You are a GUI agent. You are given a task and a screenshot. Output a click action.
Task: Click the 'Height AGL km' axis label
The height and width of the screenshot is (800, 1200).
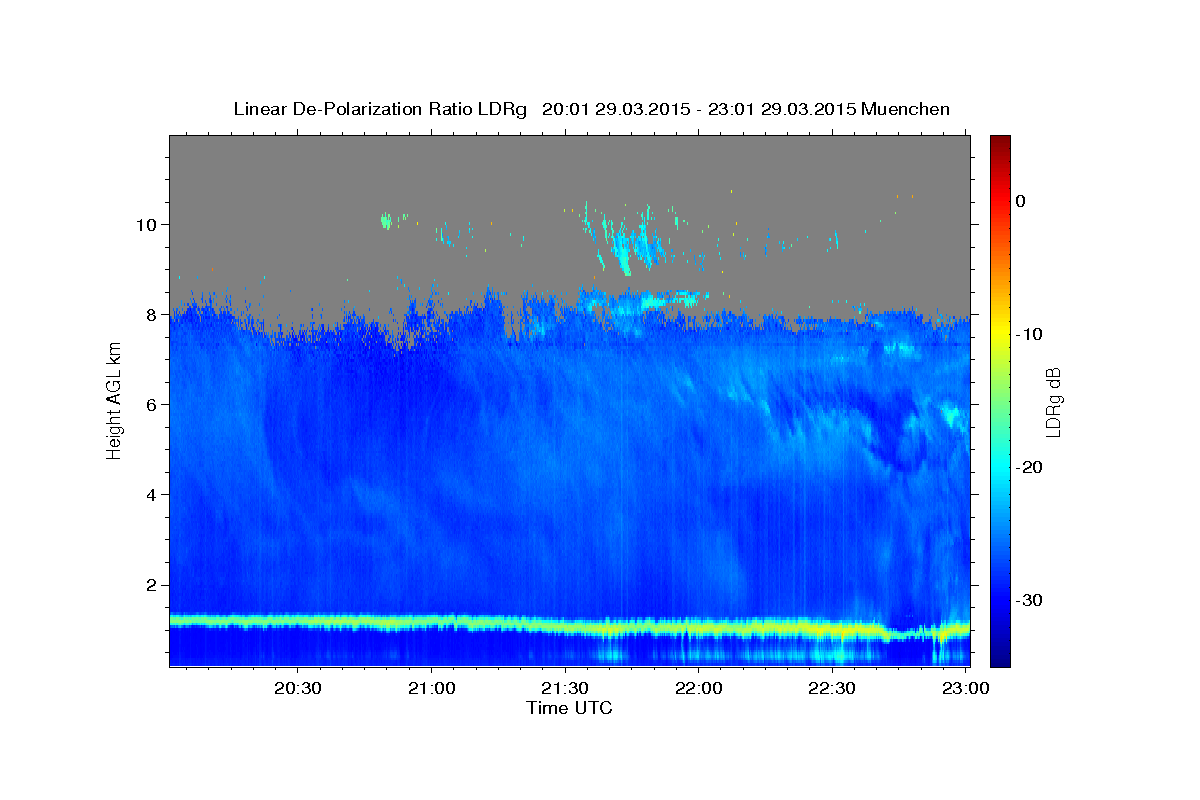point(114,401)
